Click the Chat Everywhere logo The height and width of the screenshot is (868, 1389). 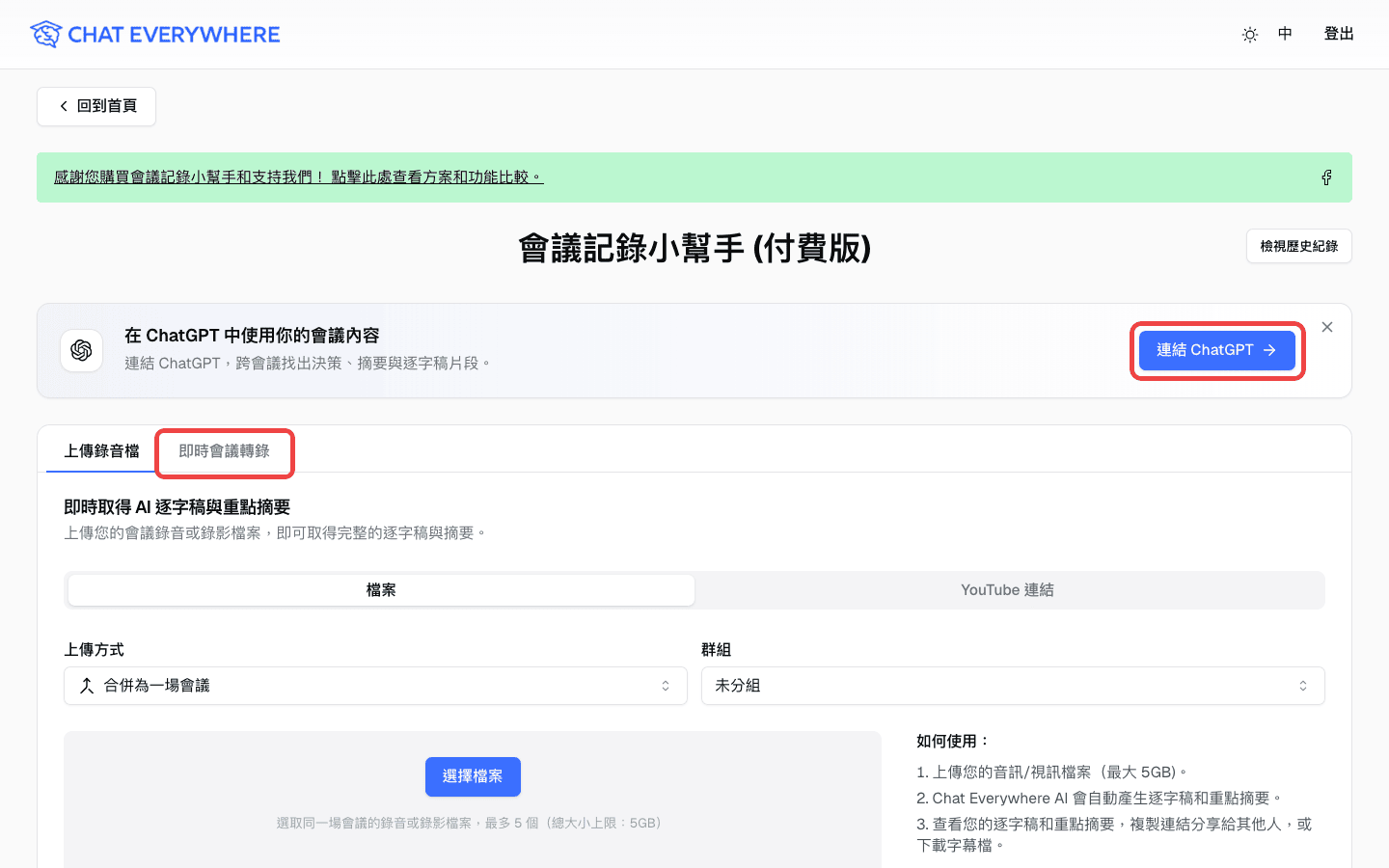click(154, 35)
